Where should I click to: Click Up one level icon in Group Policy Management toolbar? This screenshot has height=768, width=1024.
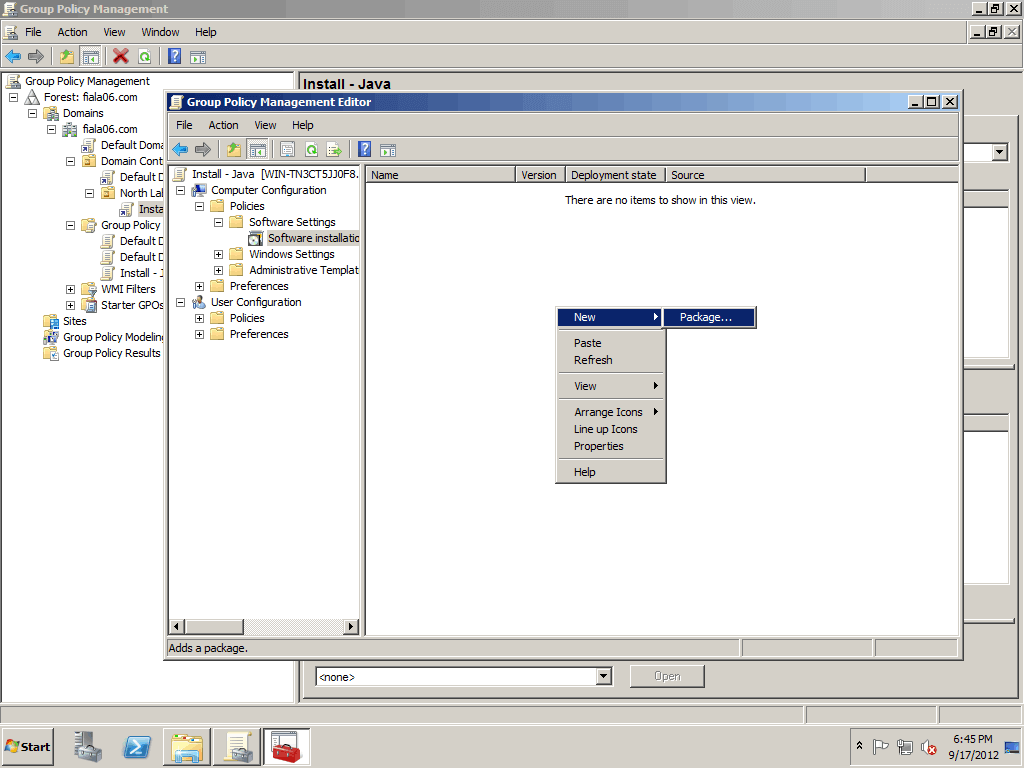67,57
